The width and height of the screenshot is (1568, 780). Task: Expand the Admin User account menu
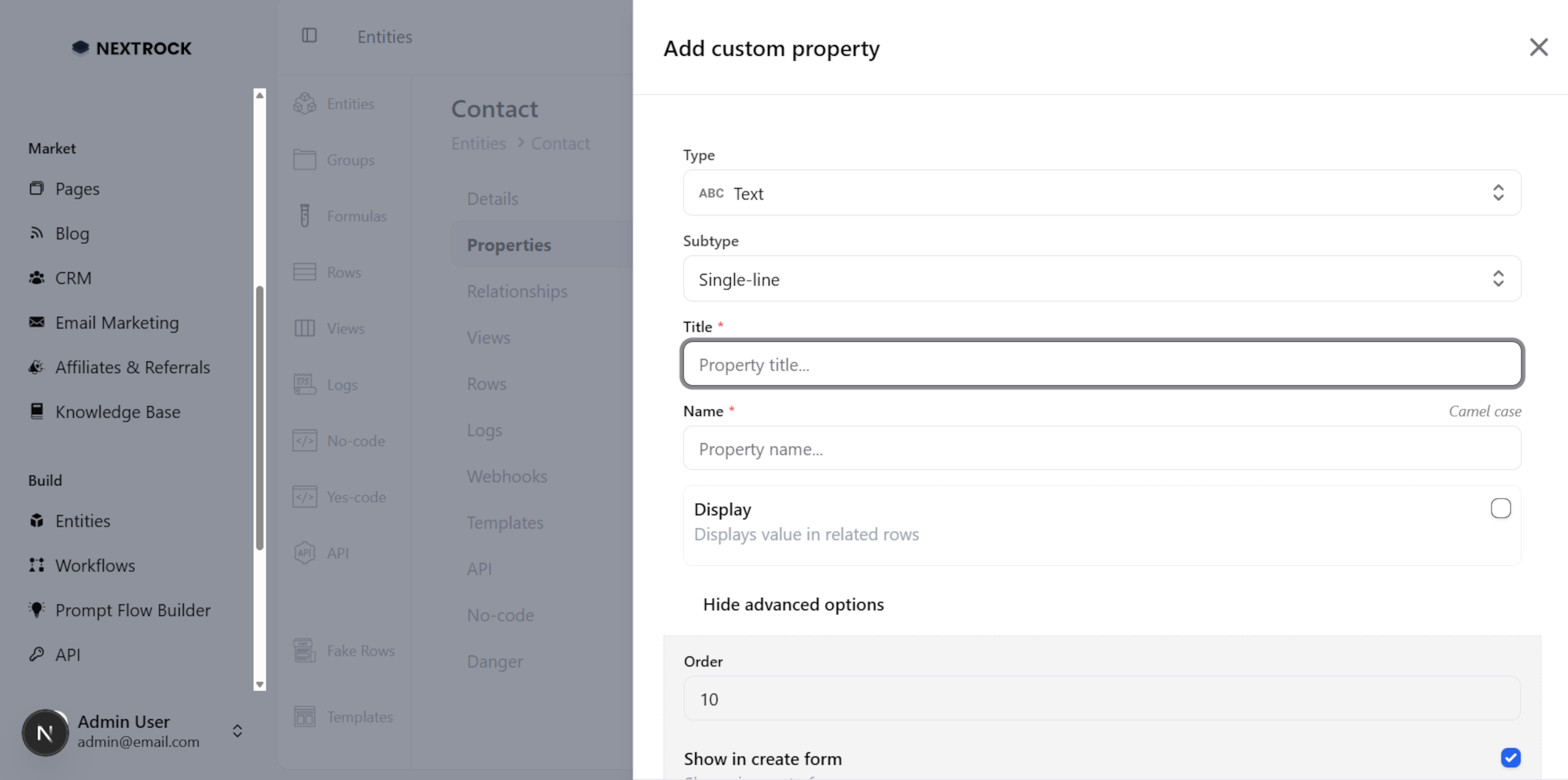click(237, 731)
